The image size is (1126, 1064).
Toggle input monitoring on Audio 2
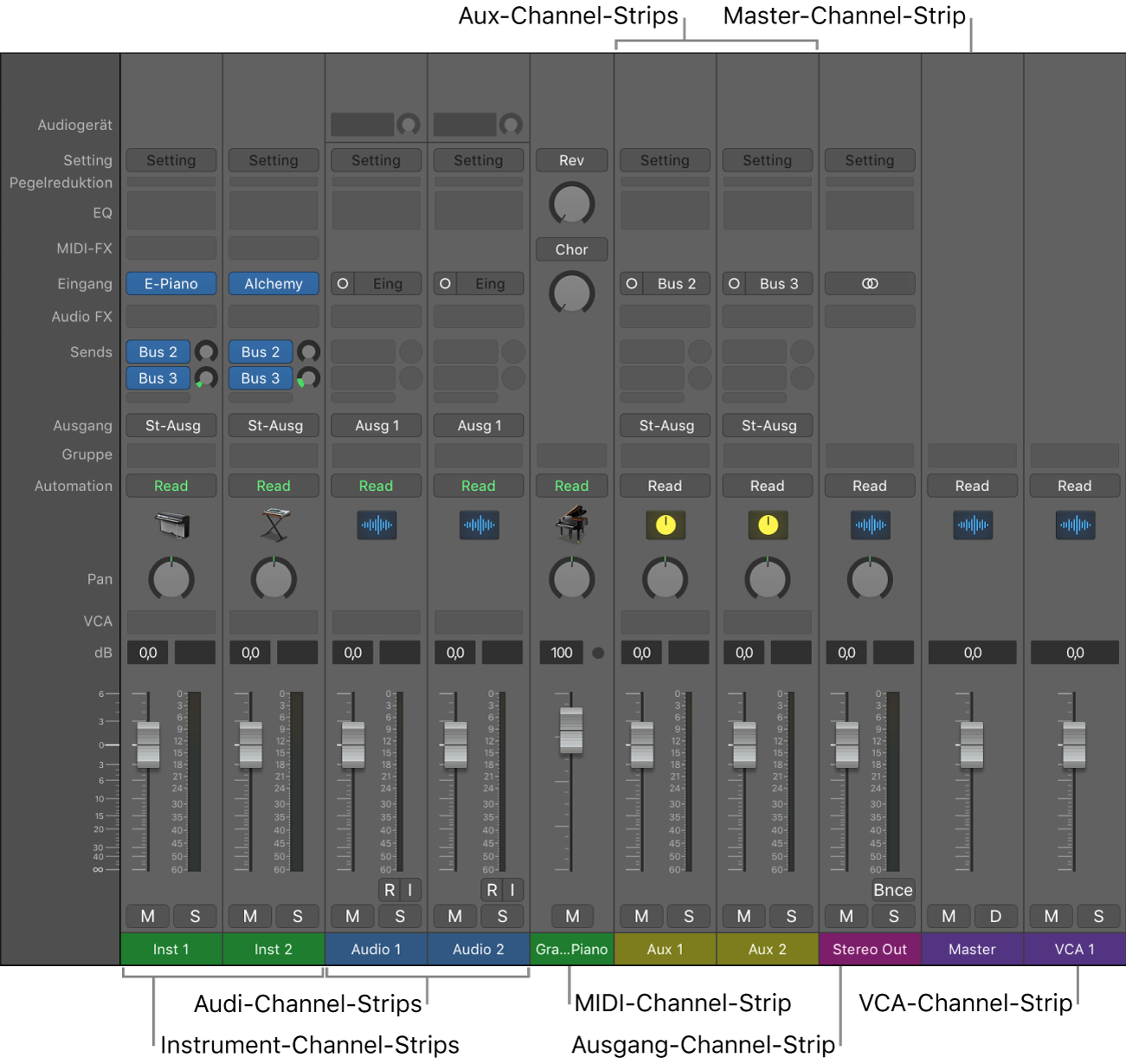(x=512, y=890)
